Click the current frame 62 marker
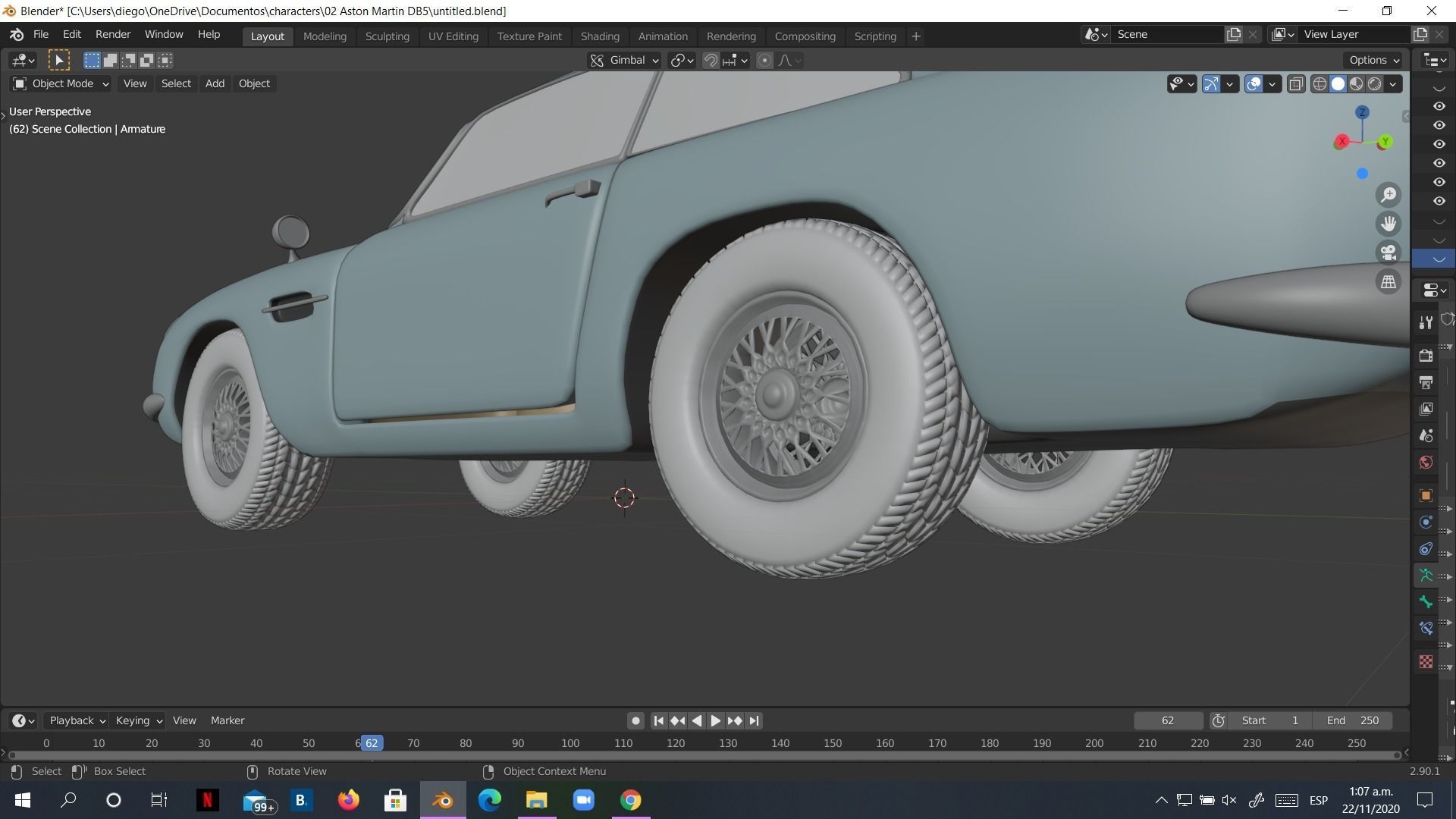This screenshot has width=1456, height=819. pyautogui.click(x=372, y=743)
